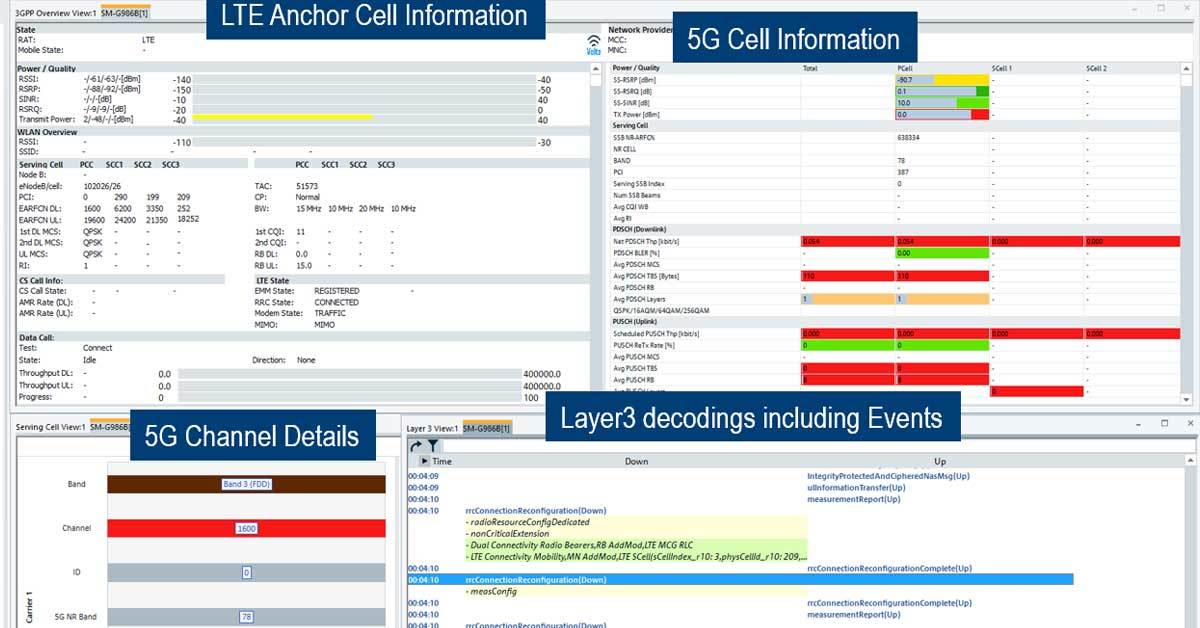Click the Layer 3 list scrollbar up arrow
Viewport: 1200px width, 628px height.
coord(1188,461)
